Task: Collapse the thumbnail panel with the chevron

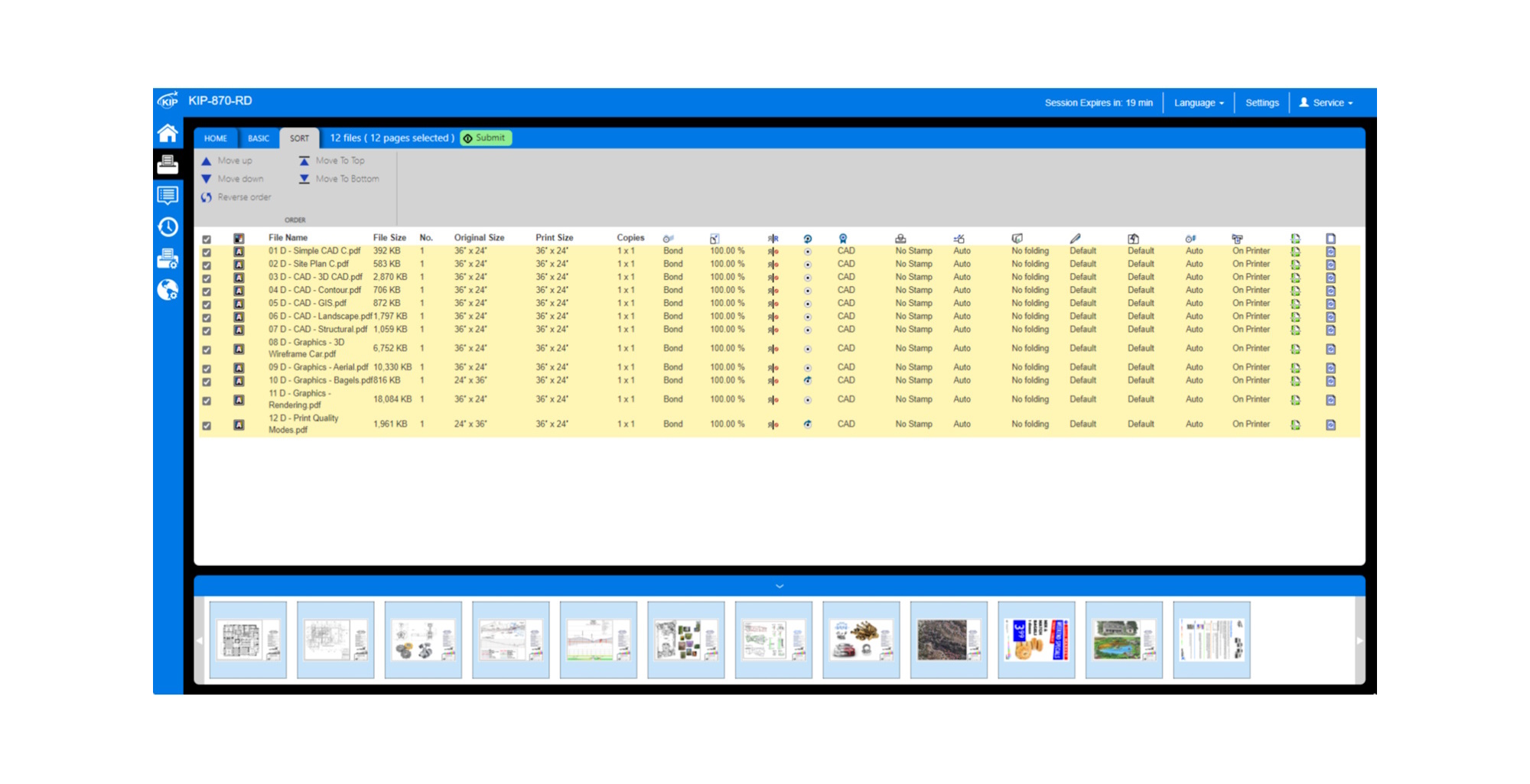Action: coord(780,586)
